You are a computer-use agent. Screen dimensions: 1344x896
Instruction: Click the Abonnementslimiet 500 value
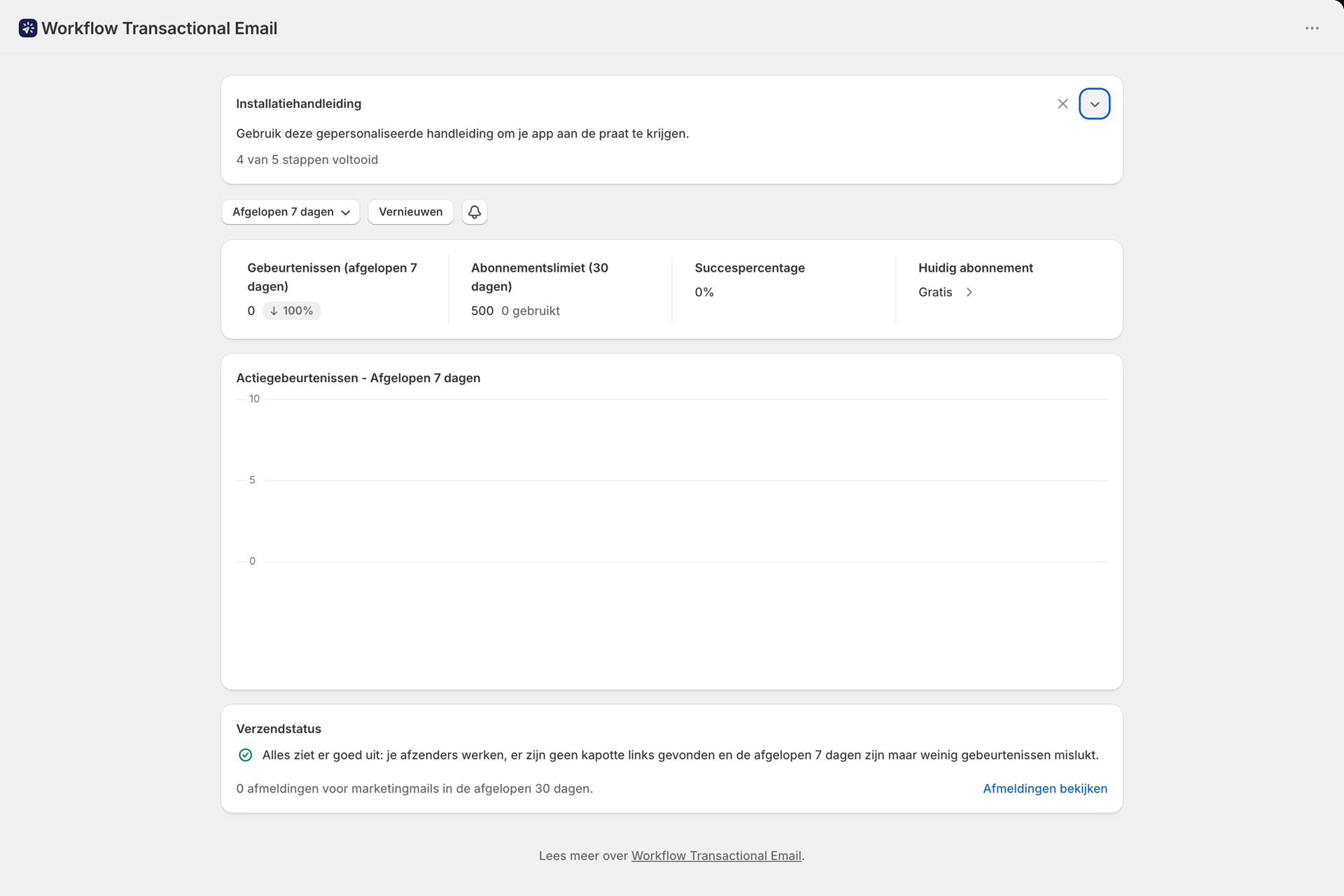[x=482, y=311]
